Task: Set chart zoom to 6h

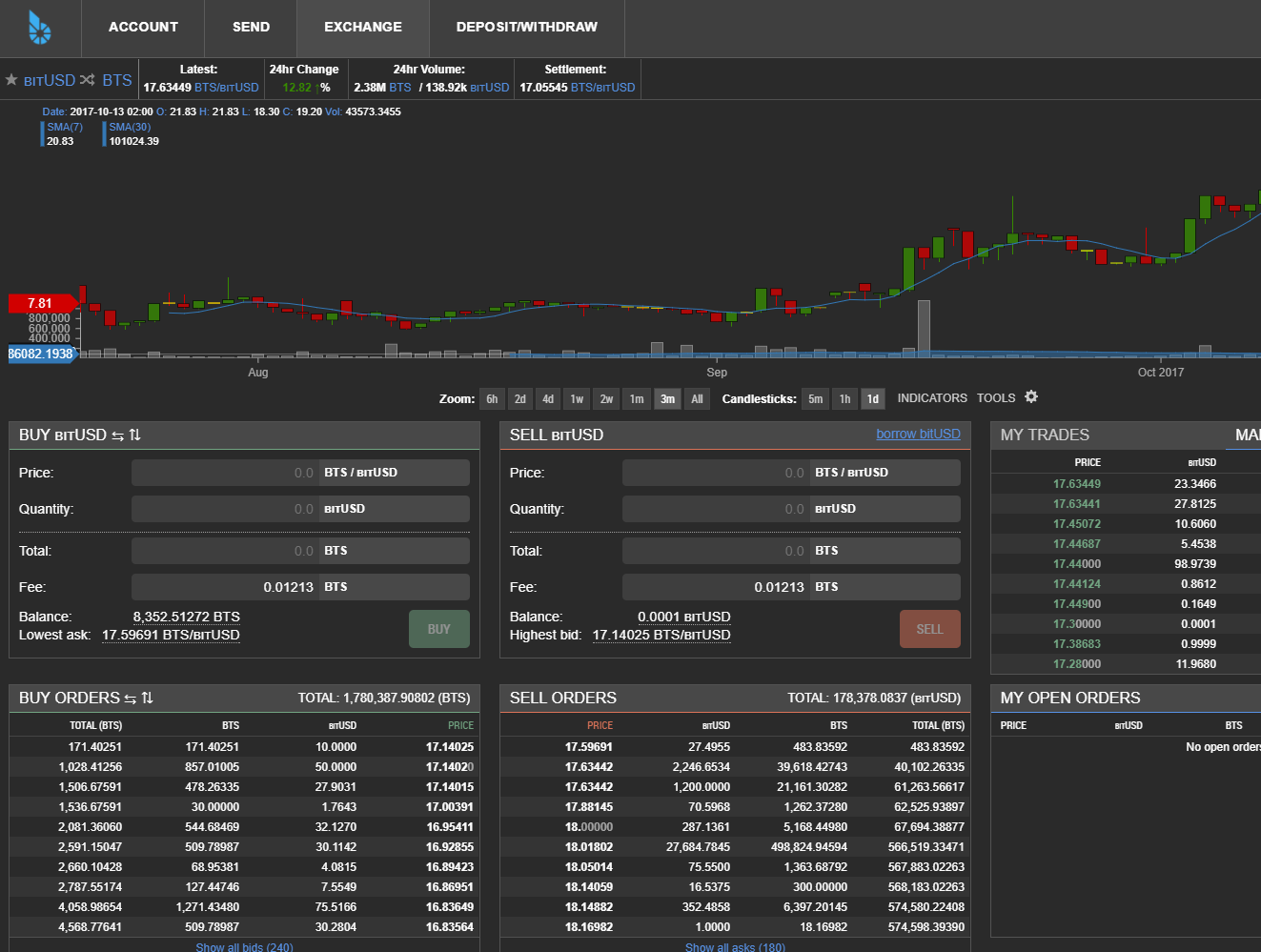Action: (x=492, y=399)
